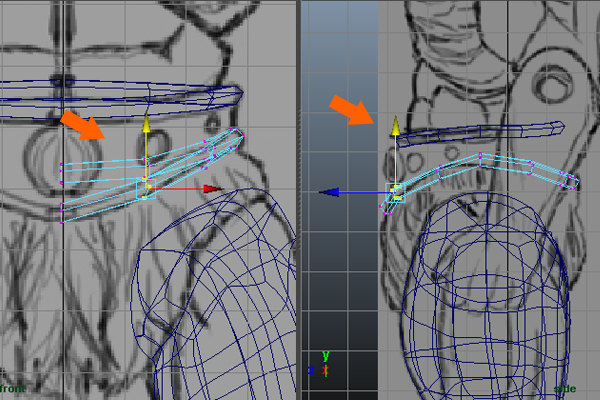Select the blue Z-axis move arrow in side view
This screenshot has height=400, width=600.
[x=329, y=193]
